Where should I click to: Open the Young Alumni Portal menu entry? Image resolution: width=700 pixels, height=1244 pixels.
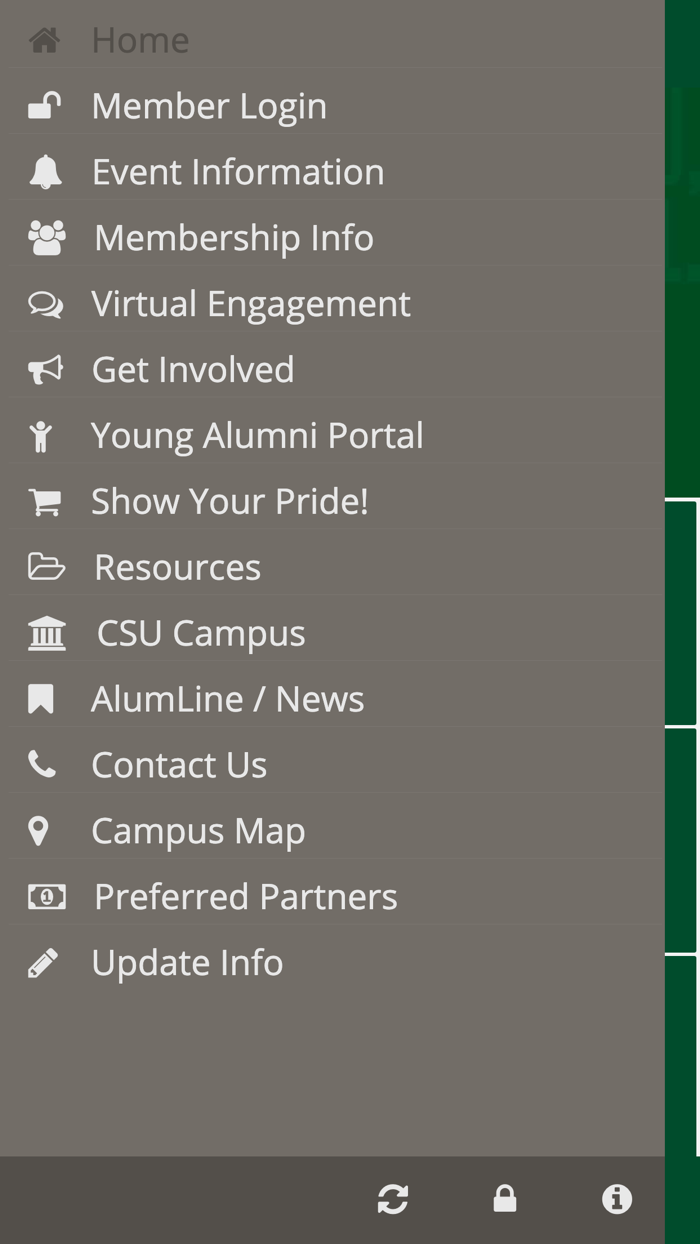pos(258,435)
